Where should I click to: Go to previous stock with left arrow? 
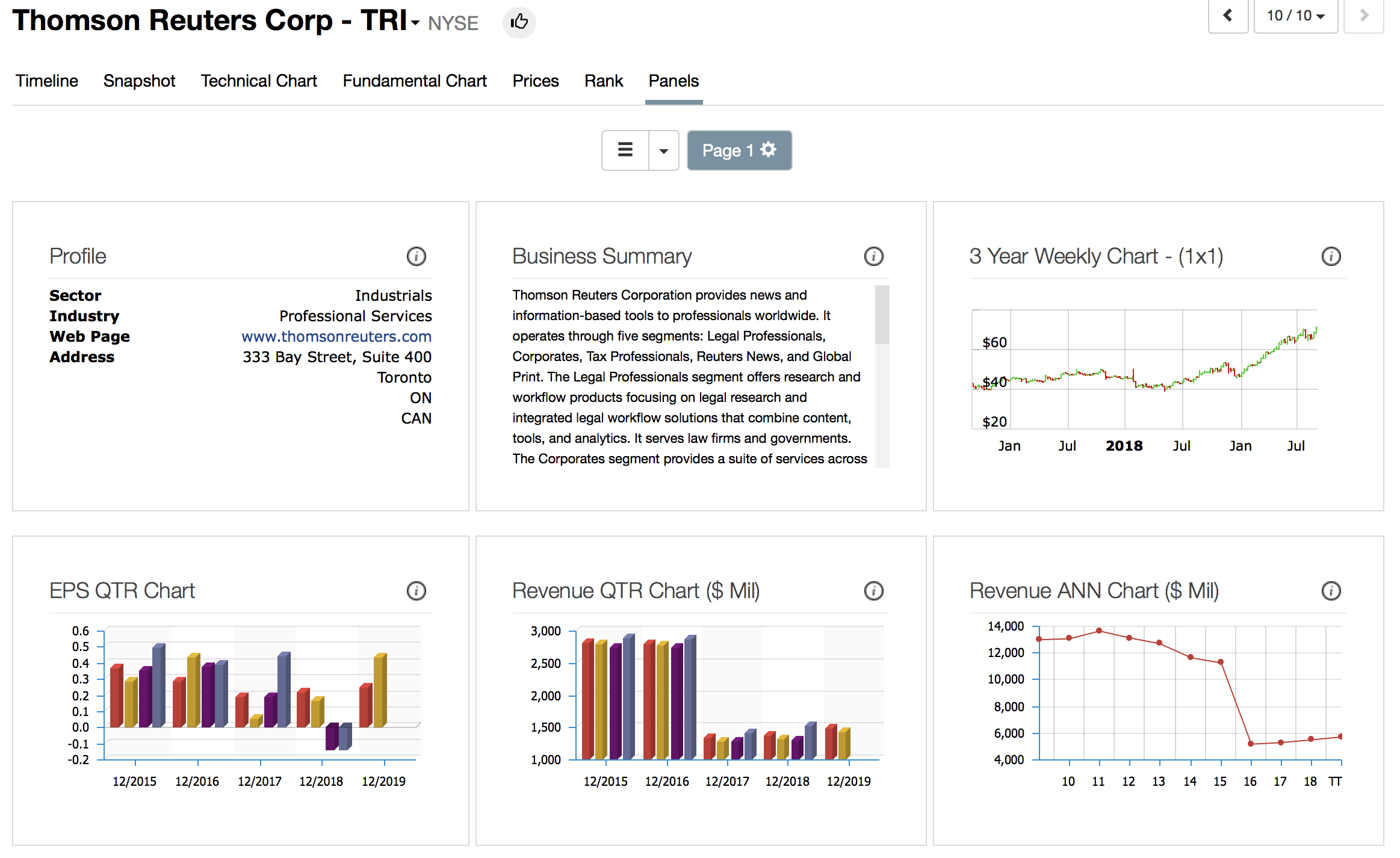(1228, 16)
